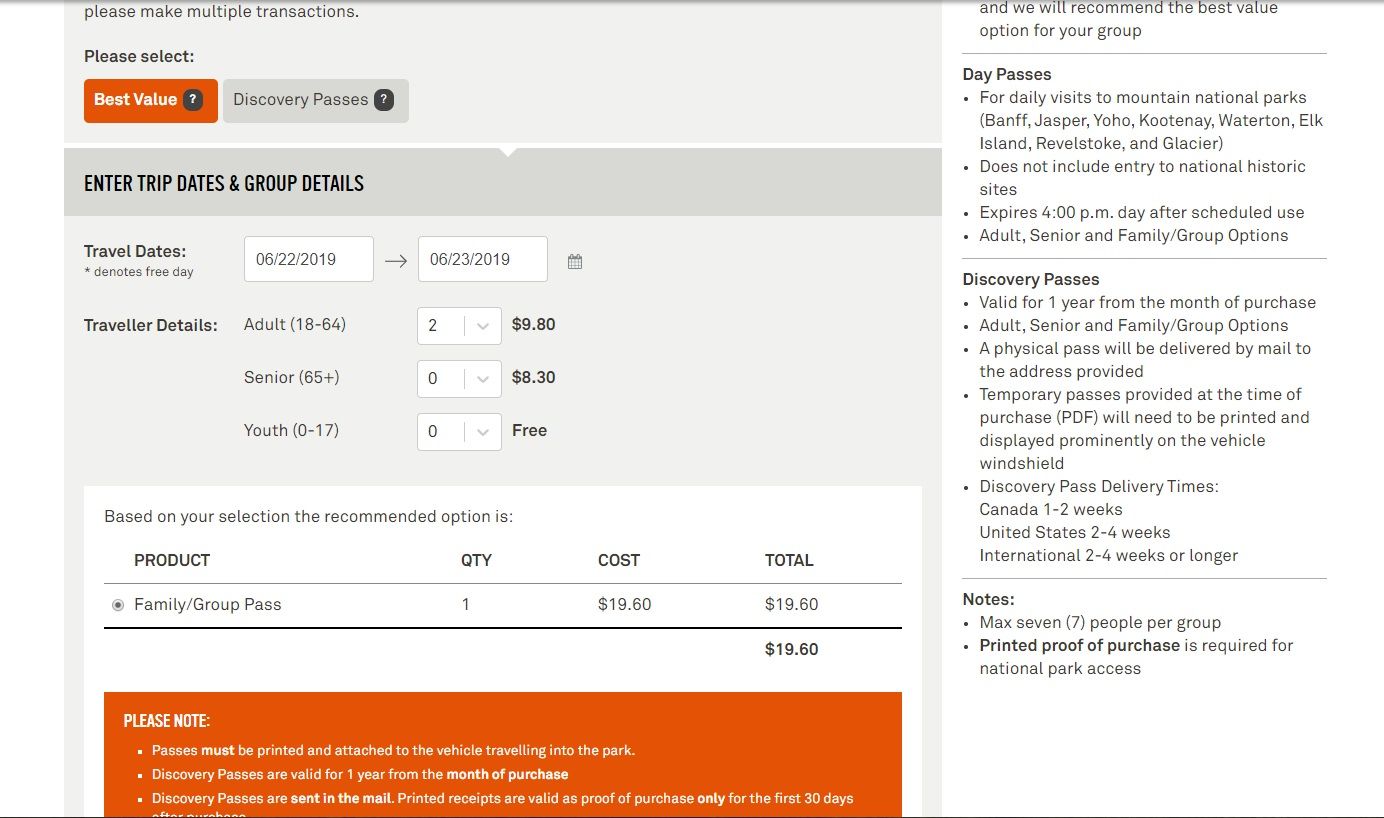Click the Family/Group Pass product label
Viewport: 1384px width, 818px height.
click(208, 605)
